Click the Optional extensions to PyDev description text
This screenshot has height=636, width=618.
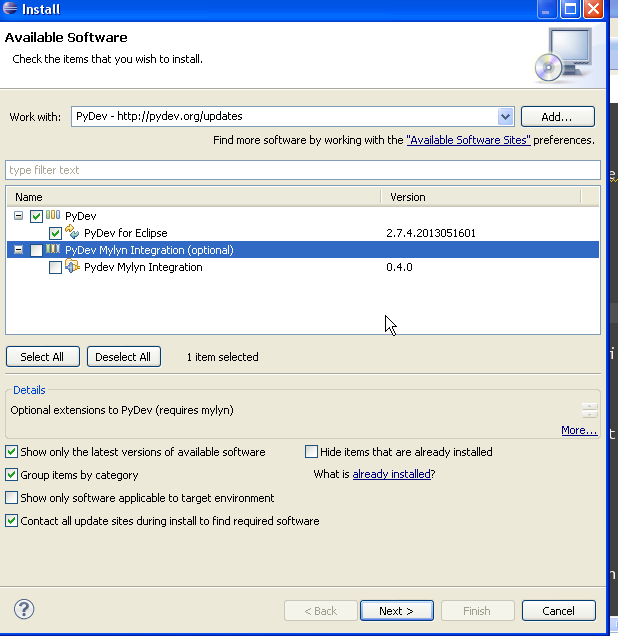[122, 410]
